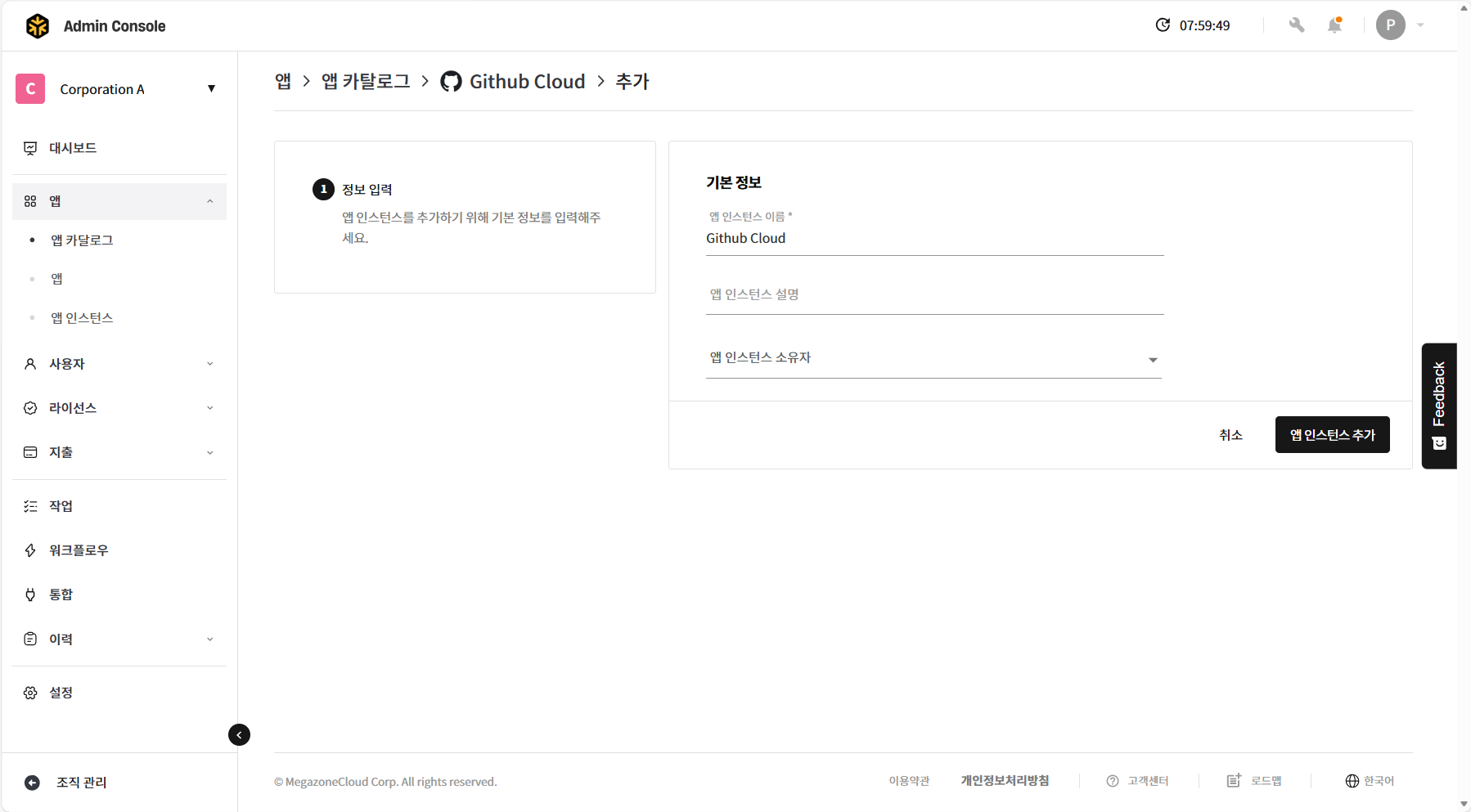Expand the 라이선스 menu section

click(119, 408)
